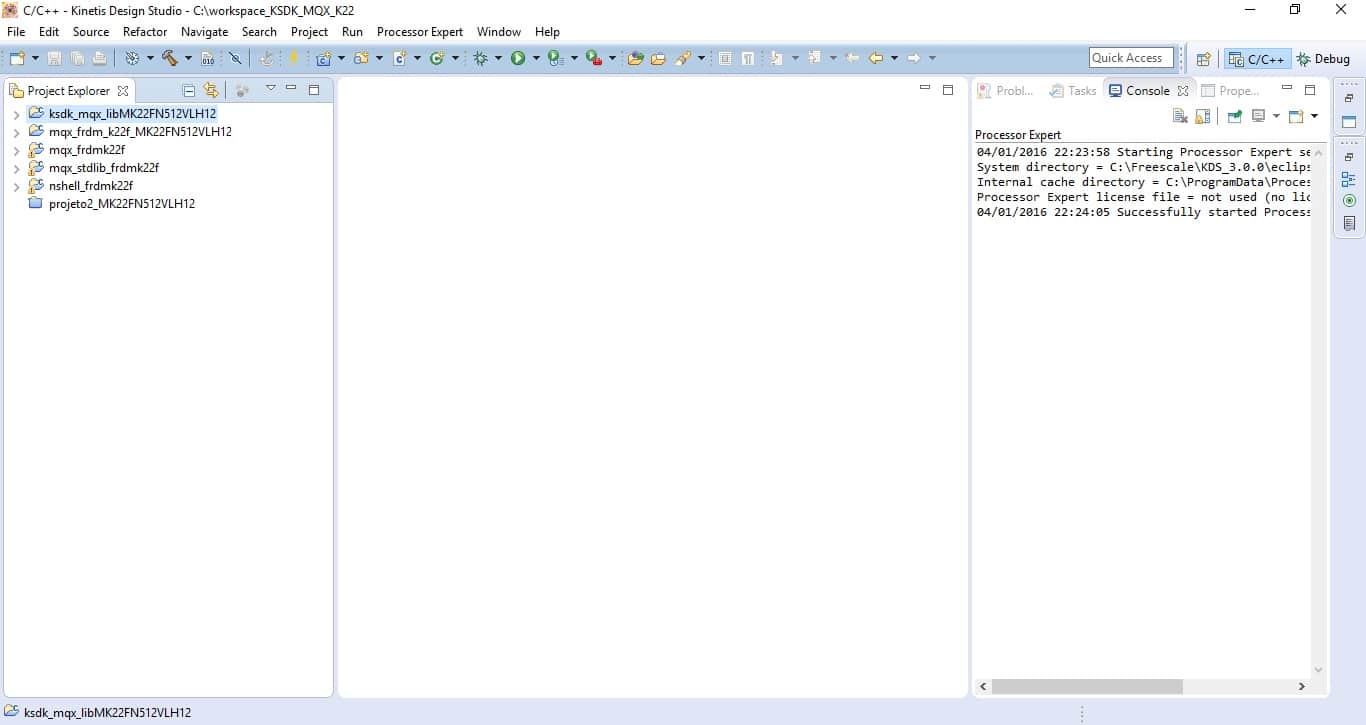Open the Processor Expert menu
1366x725 pixels.
420,32
